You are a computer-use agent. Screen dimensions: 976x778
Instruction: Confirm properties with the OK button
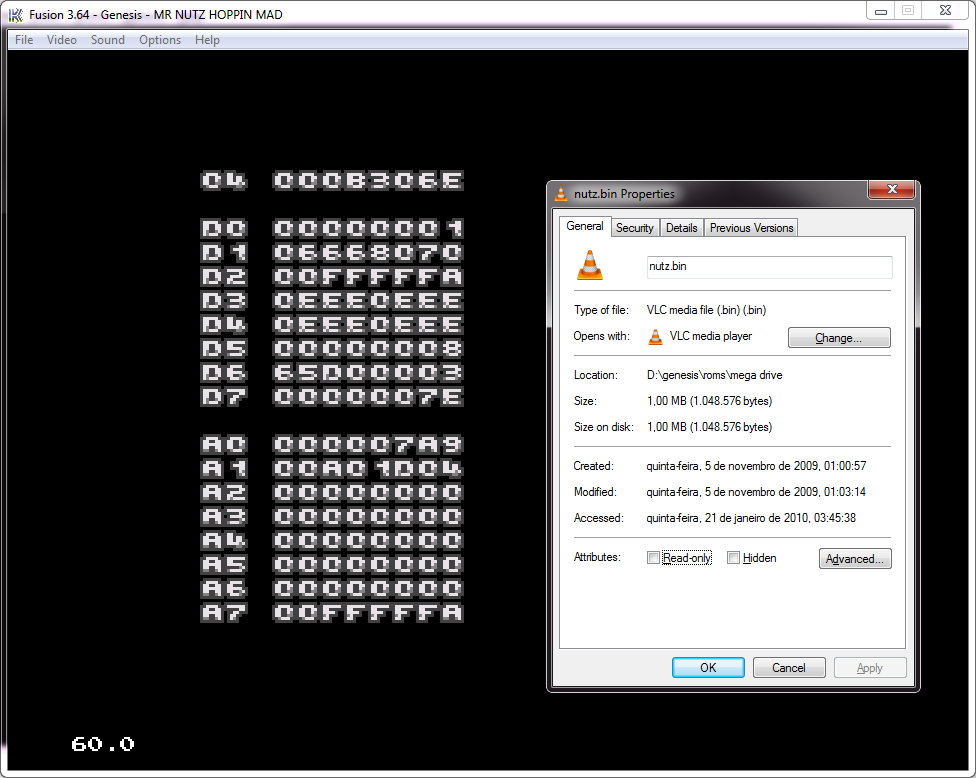click(x=708, y=667)
